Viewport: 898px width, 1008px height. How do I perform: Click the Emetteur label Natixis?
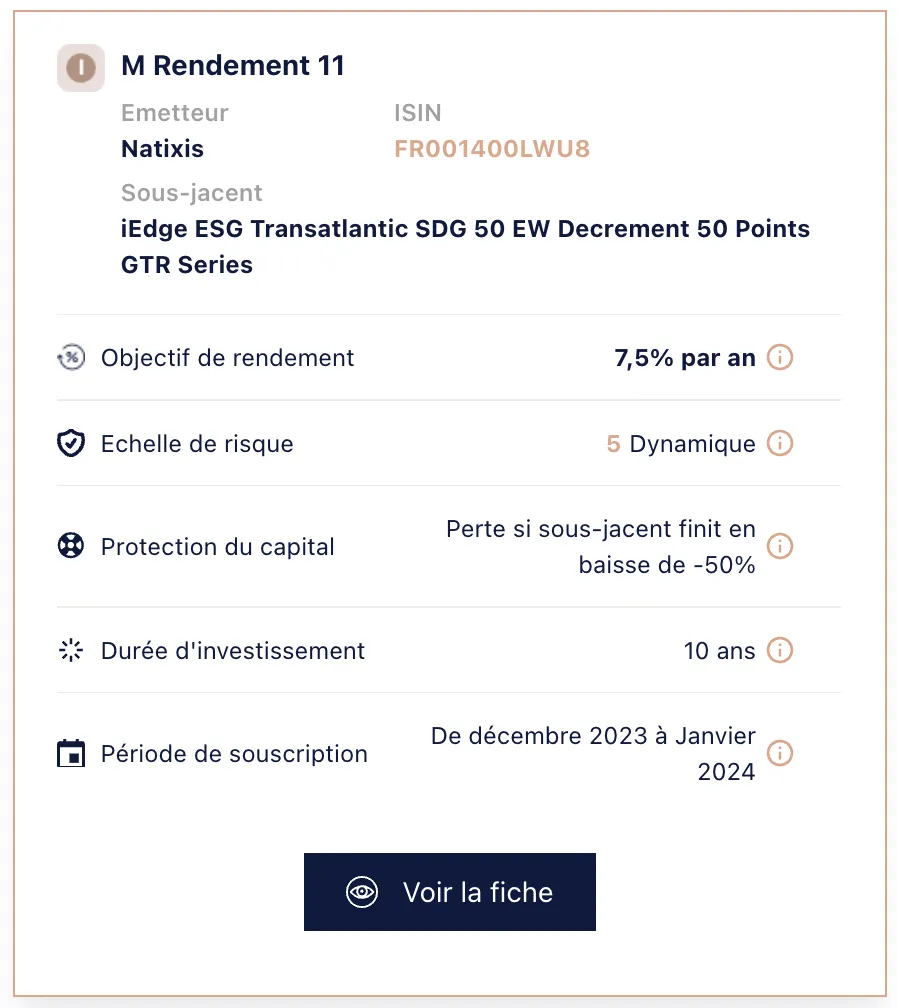click(162, 148)
